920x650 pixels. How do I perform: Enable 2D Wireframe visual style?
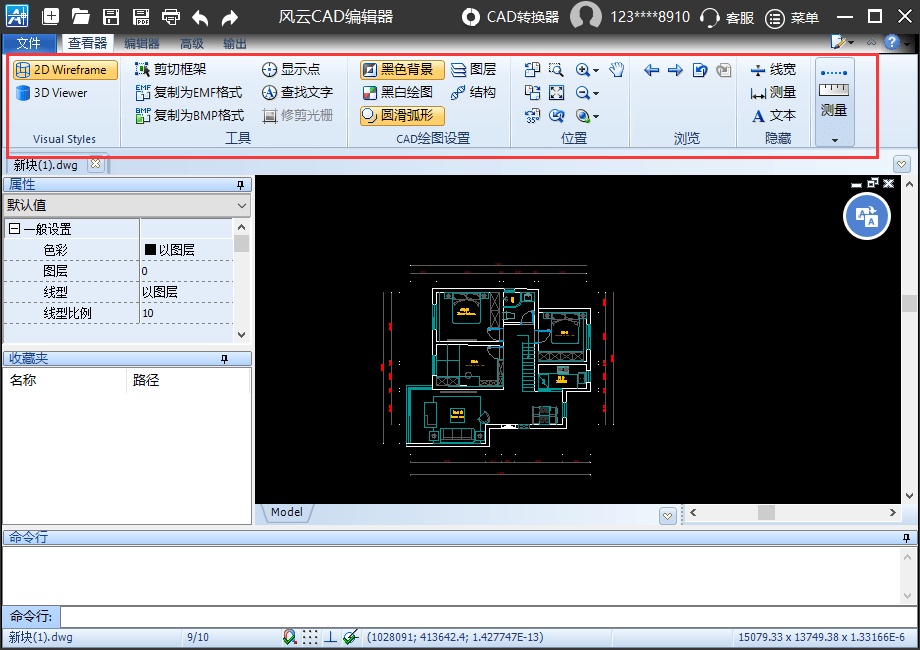(x=66, y=70)
